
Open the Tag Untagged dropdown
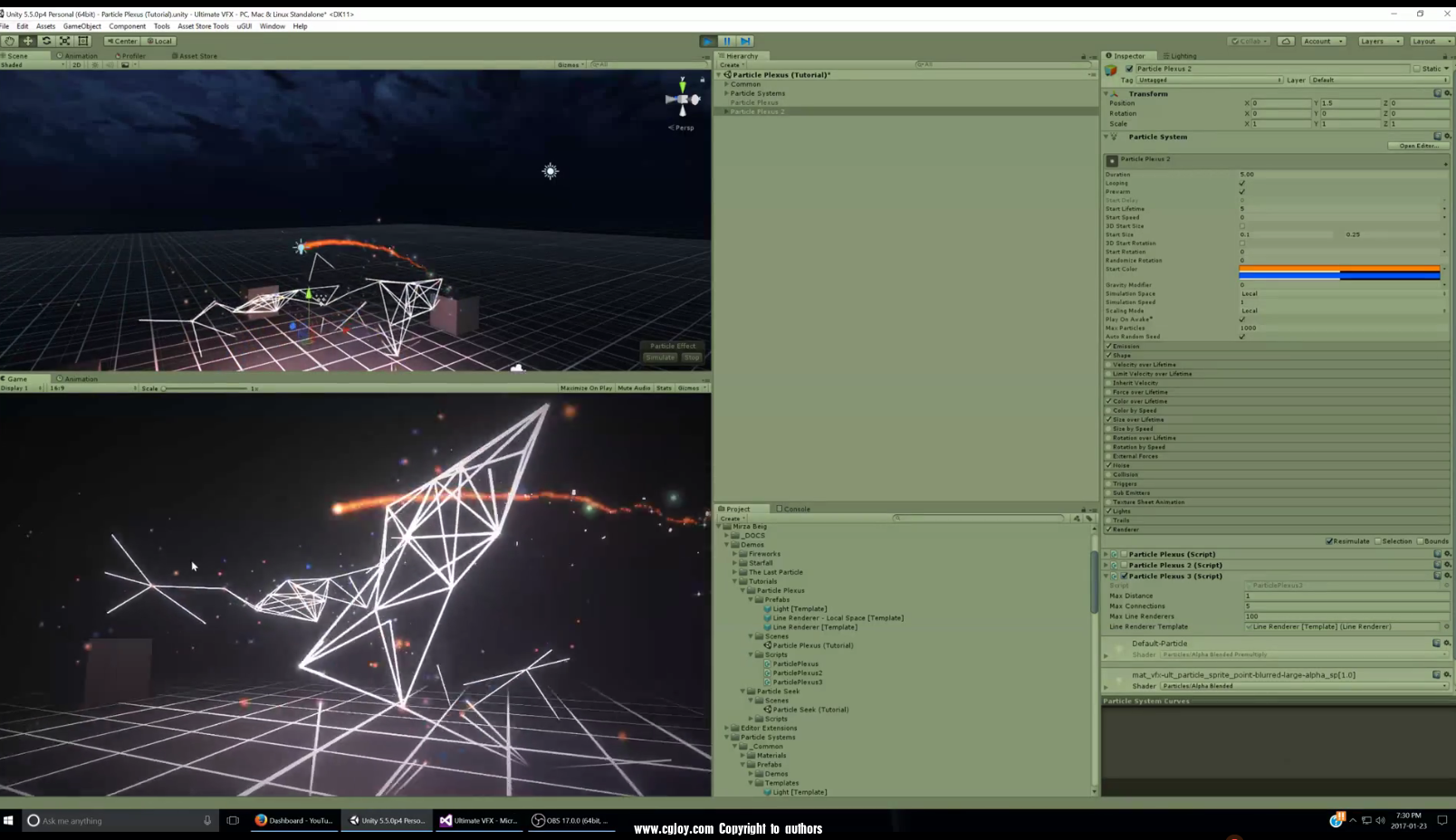tap(1210, 80)
